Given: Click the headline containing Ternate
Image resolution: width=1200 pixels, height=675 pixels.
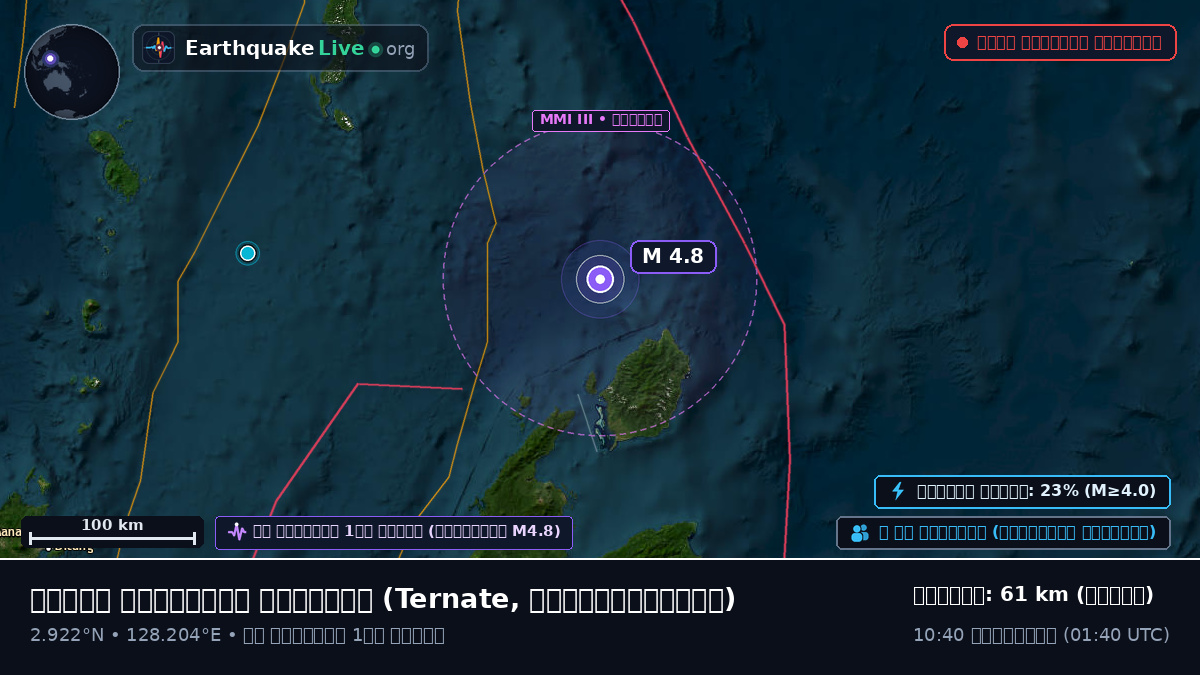Looking at the screenshot, I should tap(383, 599).
